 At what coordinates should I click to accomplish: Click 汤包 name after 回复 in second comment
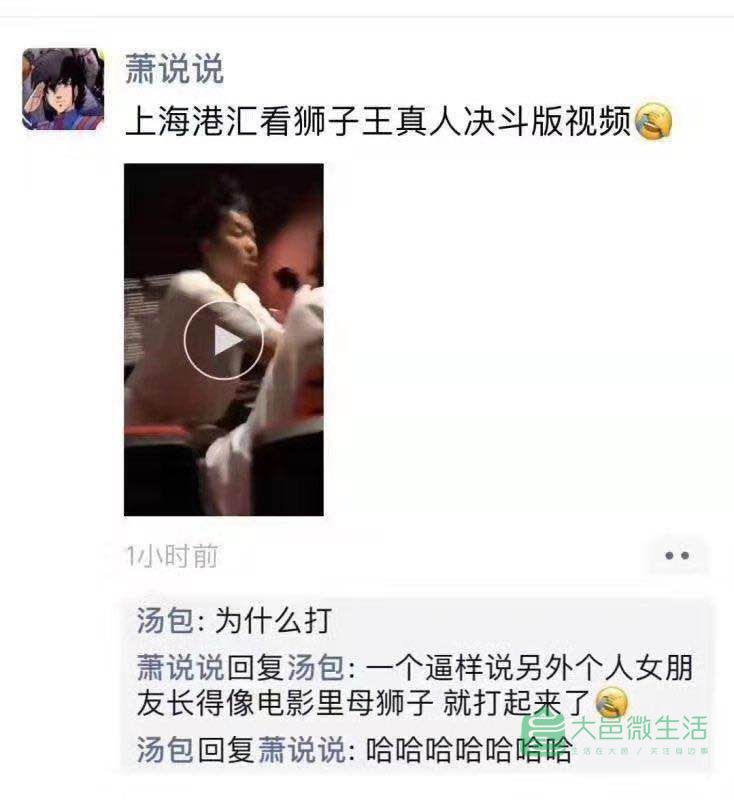[x=316, y=668]
